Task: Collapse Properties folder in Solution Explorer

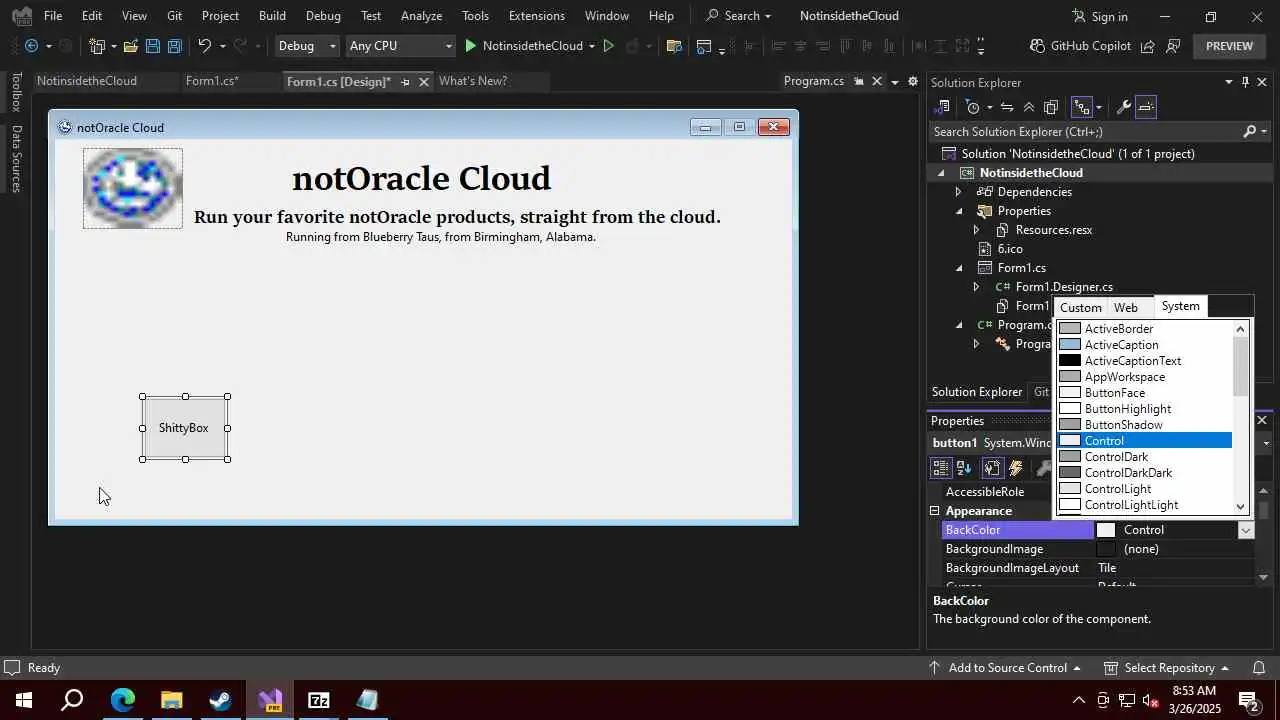Action: click(958, 211)
